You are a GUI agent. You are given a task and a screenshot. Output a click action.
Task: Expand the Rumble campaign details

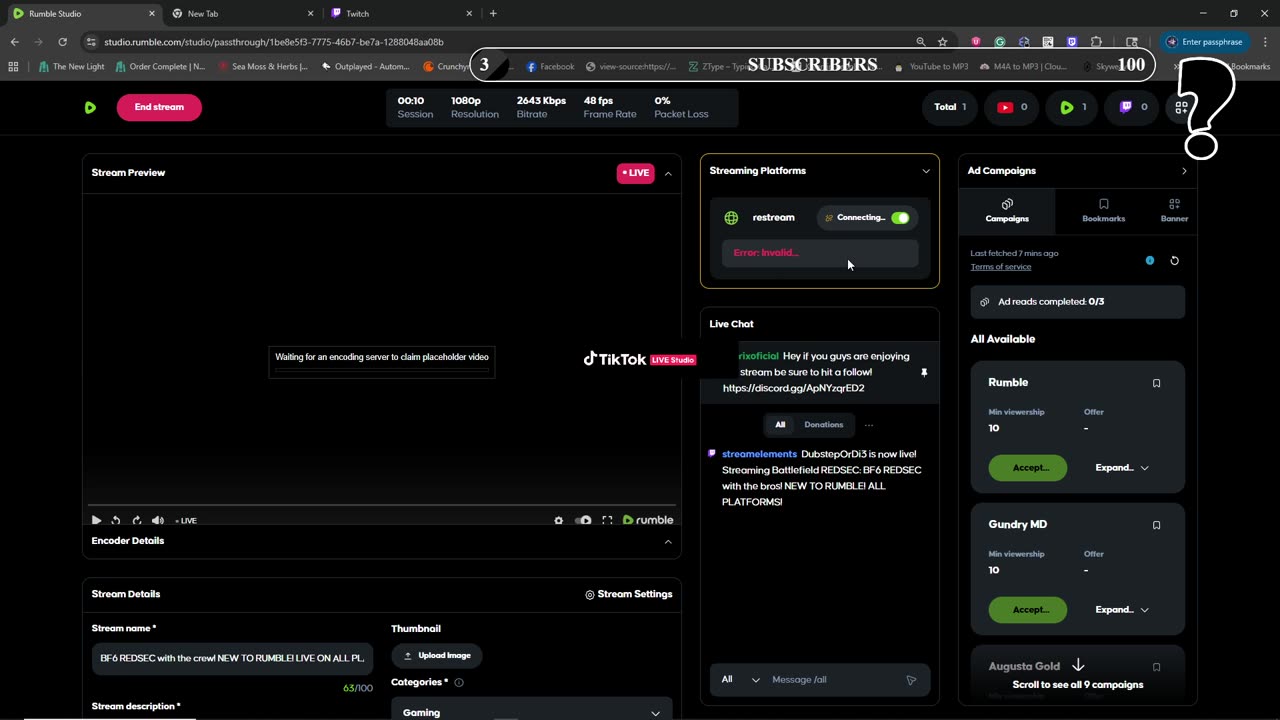[1122, 468]
